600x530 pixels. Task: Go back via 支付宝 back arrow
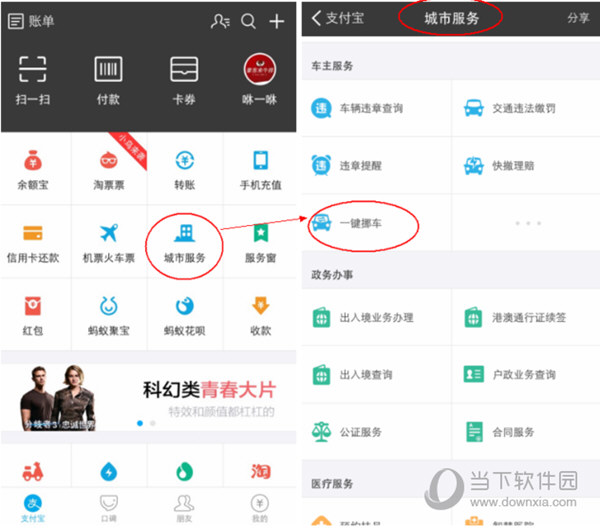click(x=338, y=18)
